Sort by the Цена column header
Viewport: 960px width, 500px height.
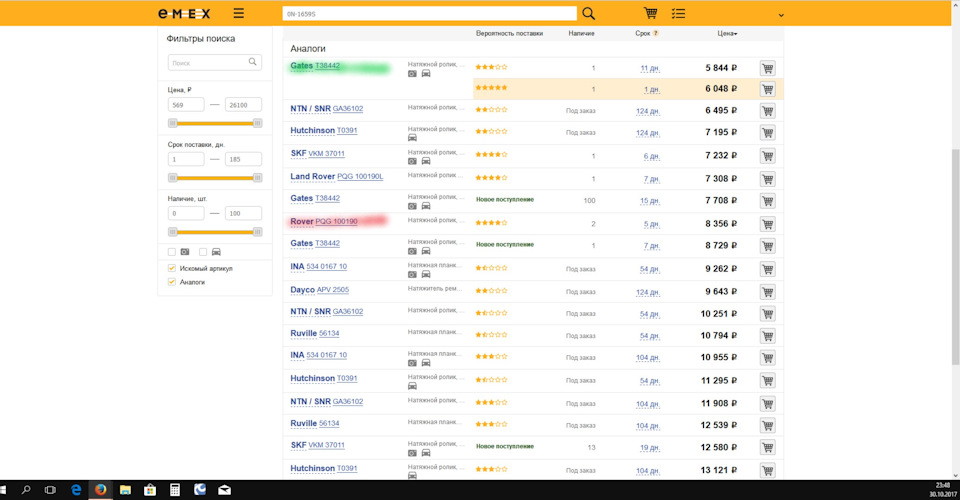(x=727, y=34)
